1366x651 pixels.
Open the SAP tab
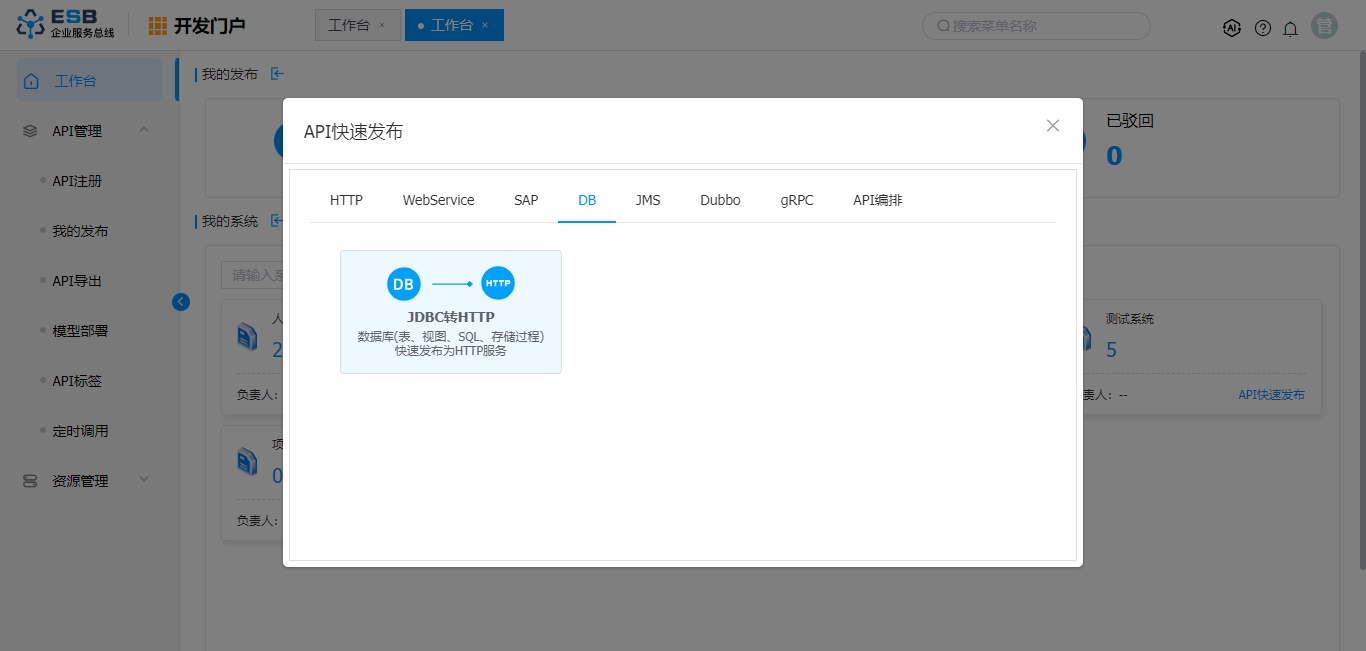click(526, 200)
